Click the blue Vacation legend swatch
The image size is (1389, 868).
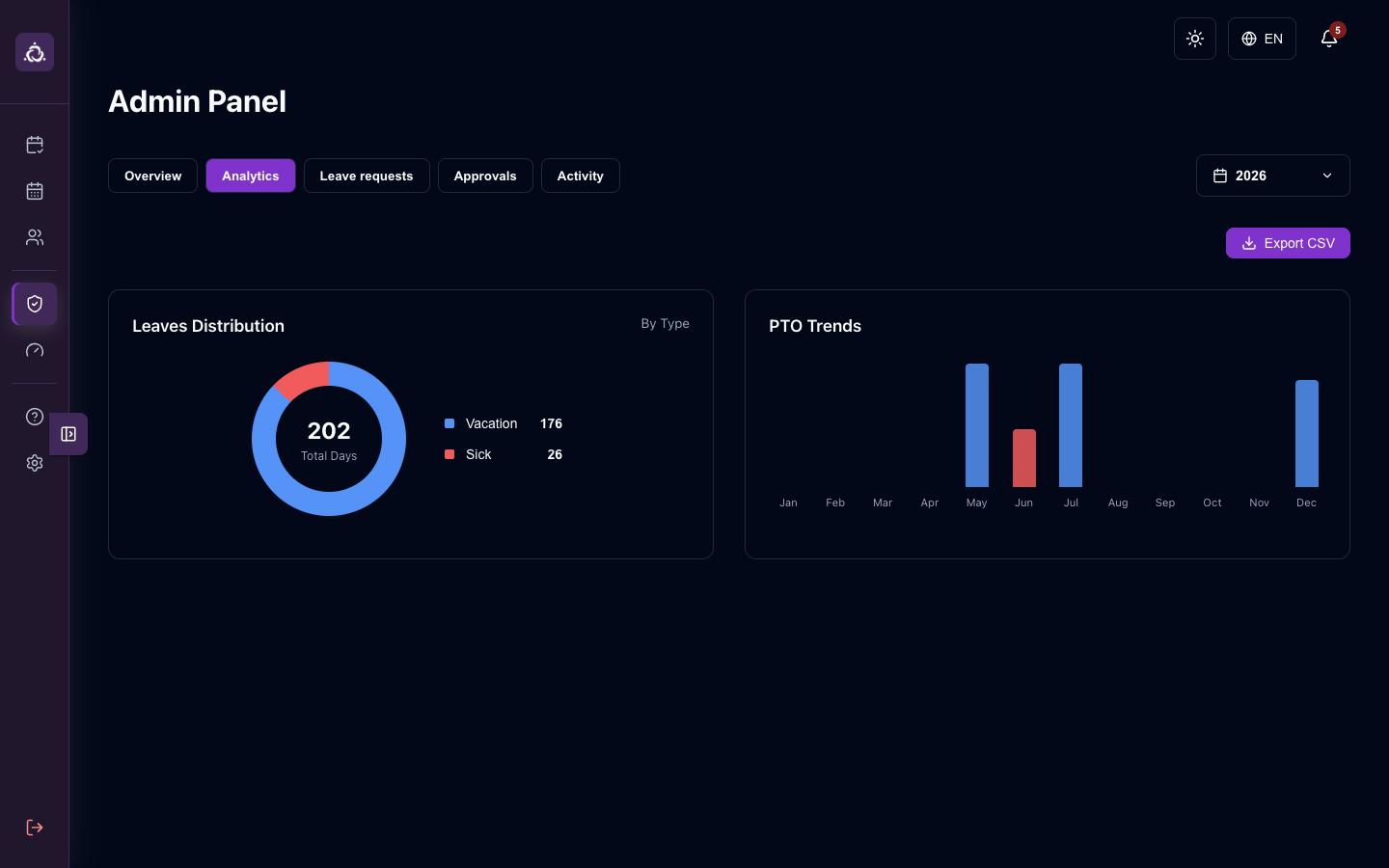coord(449,423)
